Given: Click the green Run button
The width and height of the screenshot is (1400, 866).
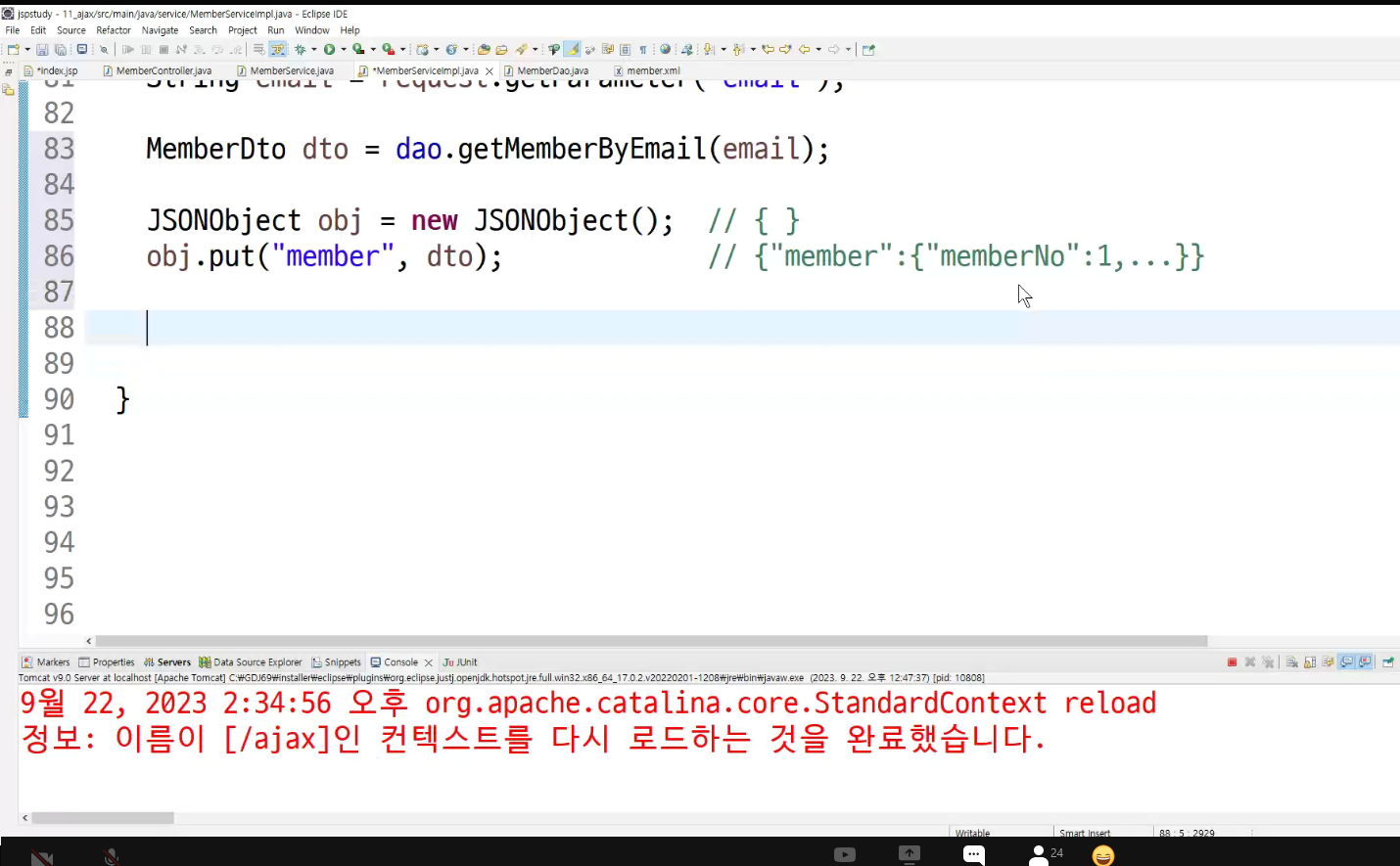Looking at the screenshot, I should click(x=329, y=49).
